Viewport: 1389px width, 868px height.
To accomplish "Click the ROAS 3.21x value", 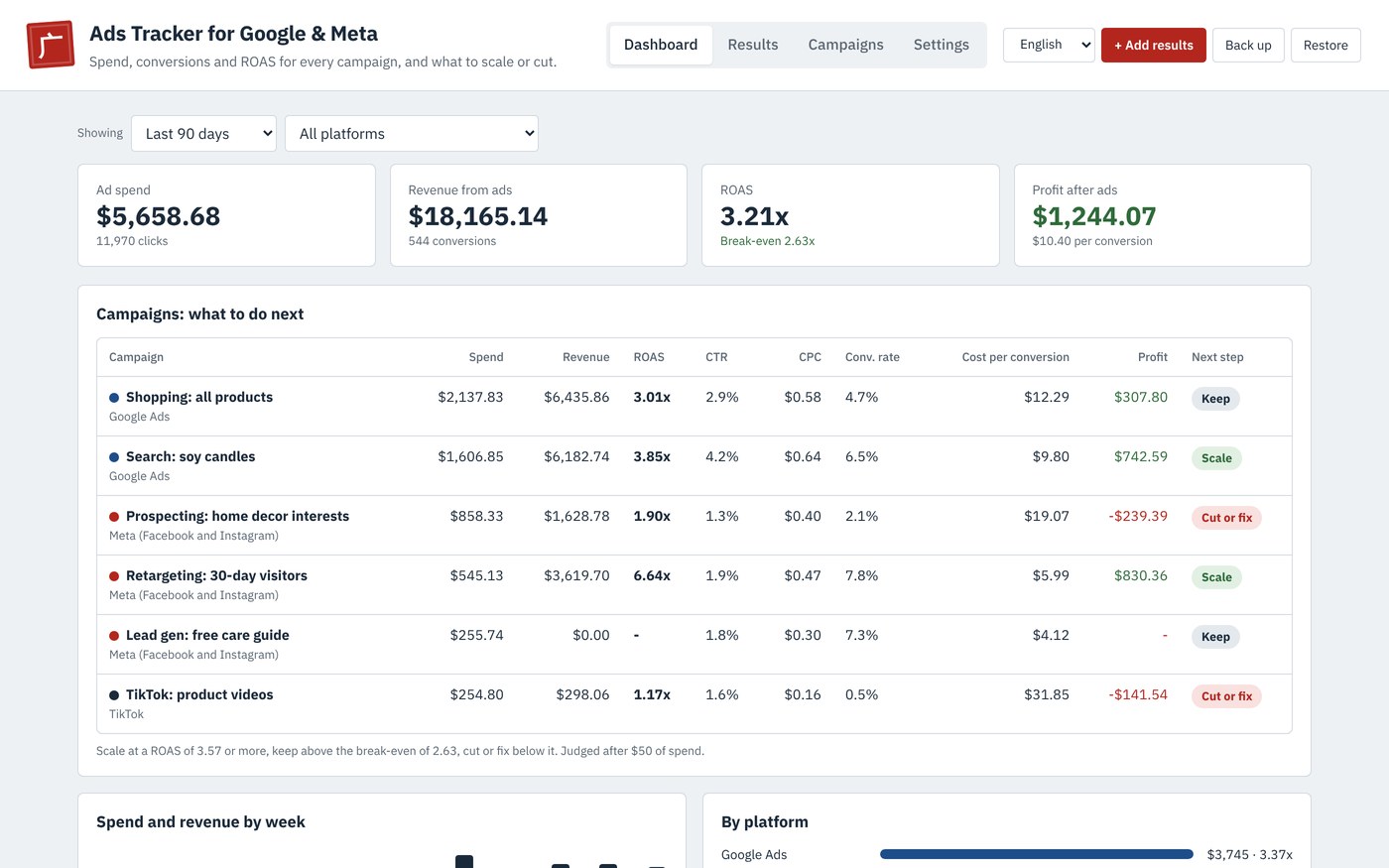I will (x=754, y=216).
